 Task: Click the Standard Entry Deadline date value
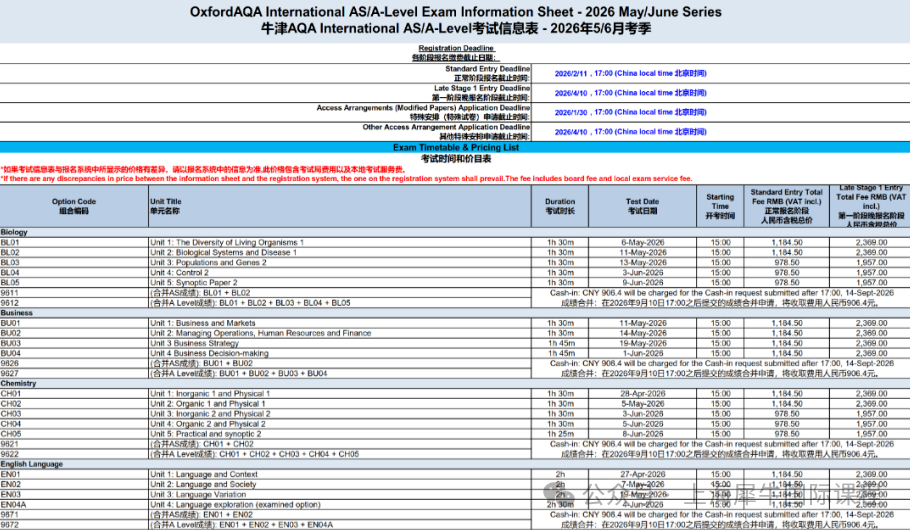click(x=630, y=73)
